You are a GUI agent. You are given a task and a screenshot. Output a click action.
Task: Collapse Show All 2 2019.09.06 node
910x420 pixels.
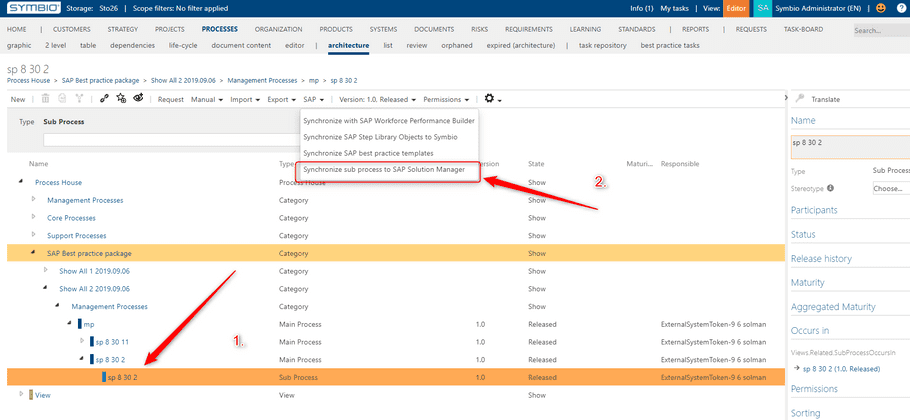pyautogui.click(x=46, y=288)
